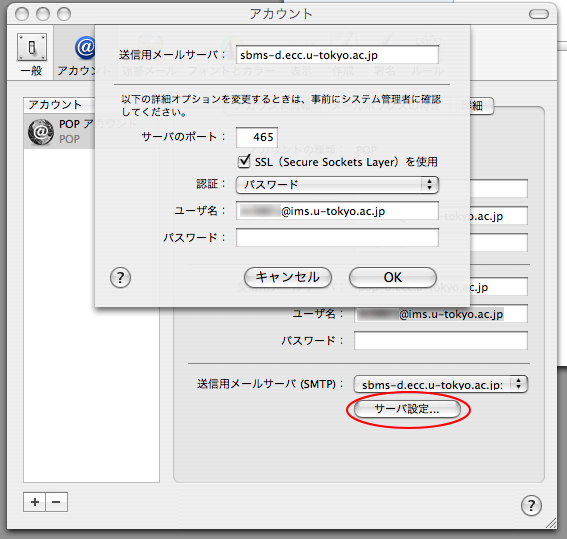This screenshot has height=539, width=567.
Task: Add a new account with plus button
Action: coord(35,502)
